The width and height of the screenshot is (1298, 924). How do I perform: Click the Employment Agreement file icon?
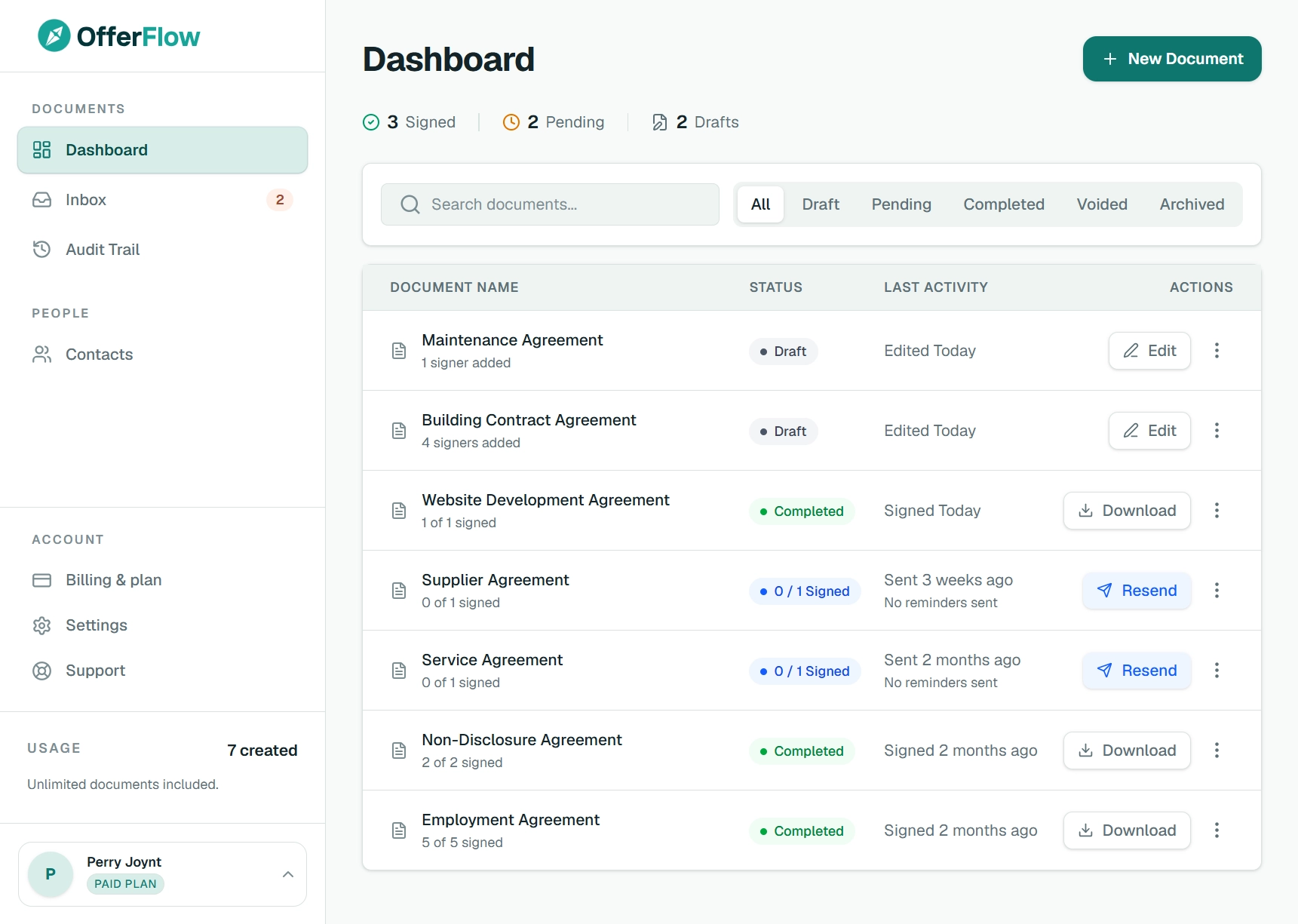coord(399,830)
